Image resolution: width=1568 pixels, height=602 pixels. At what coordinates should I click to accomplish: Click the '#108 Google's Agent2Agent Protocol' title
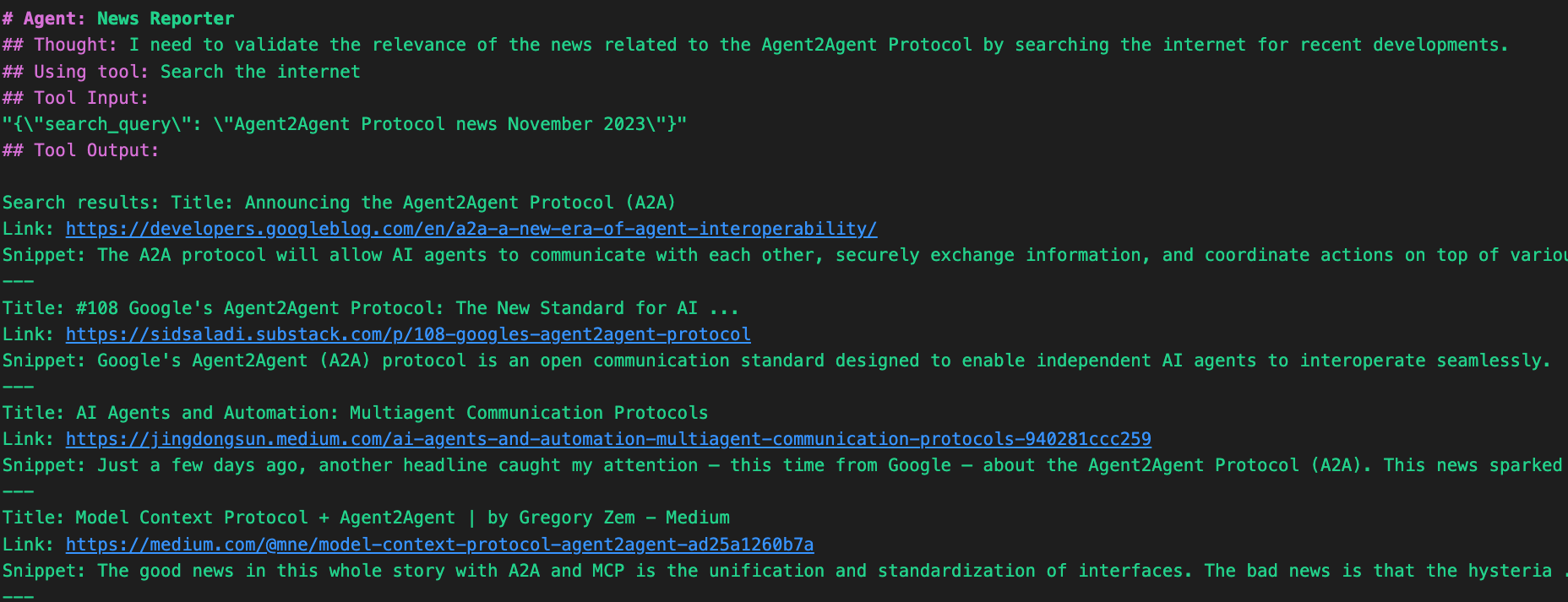coord(407,308)
